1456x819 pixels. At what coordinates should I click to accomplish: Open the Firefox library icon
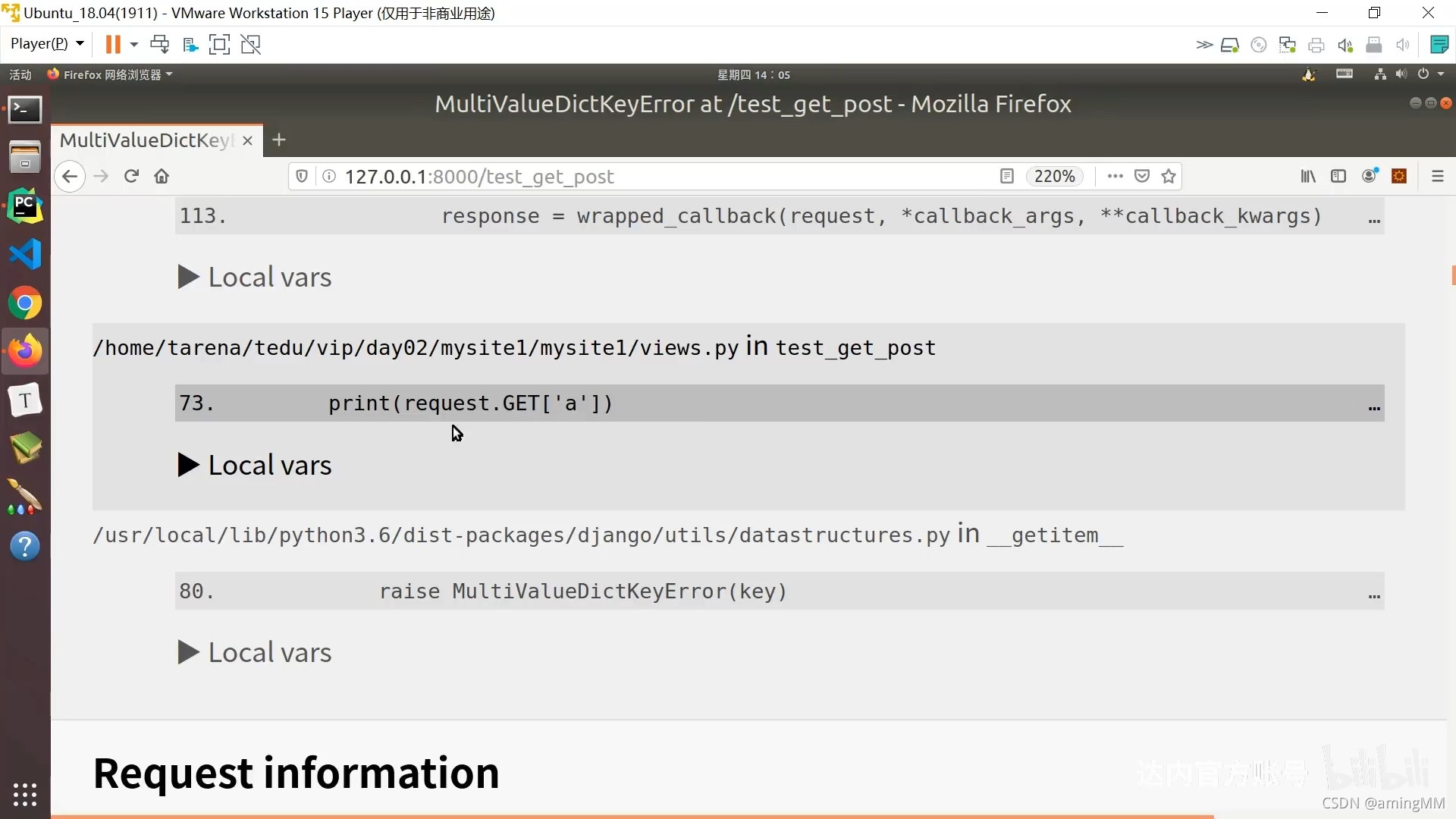(1308, 176)
